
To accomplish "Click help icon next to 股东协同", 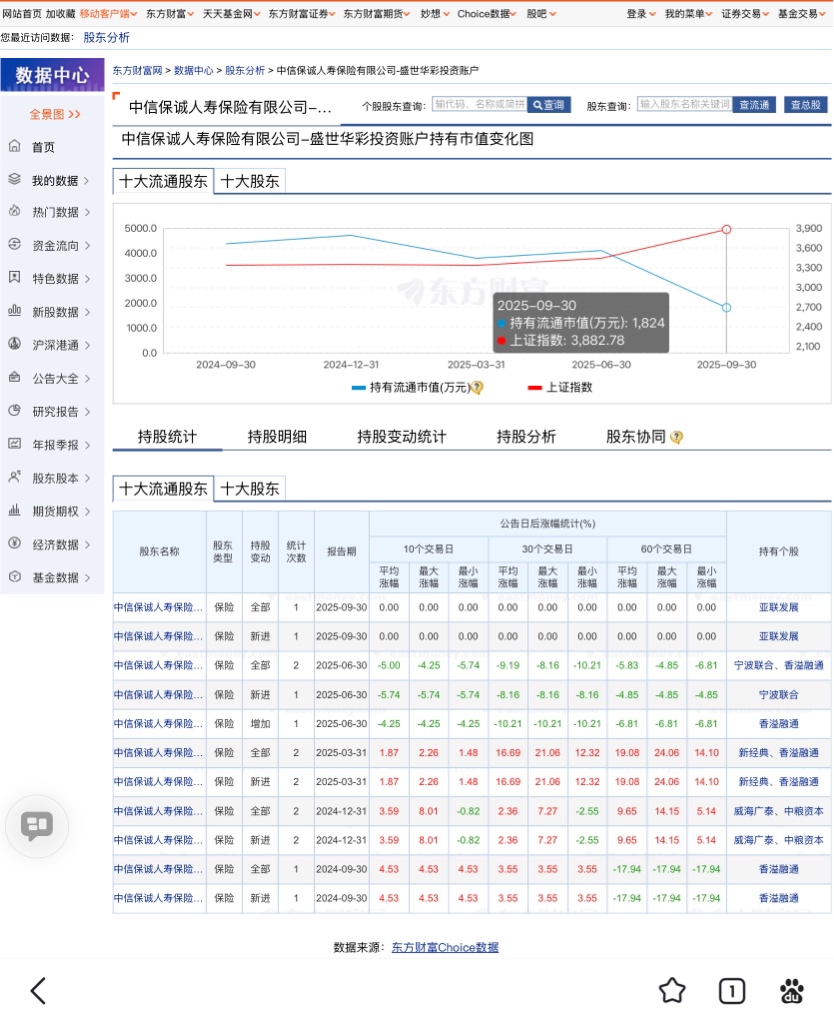I will click(x=677, y=438).
